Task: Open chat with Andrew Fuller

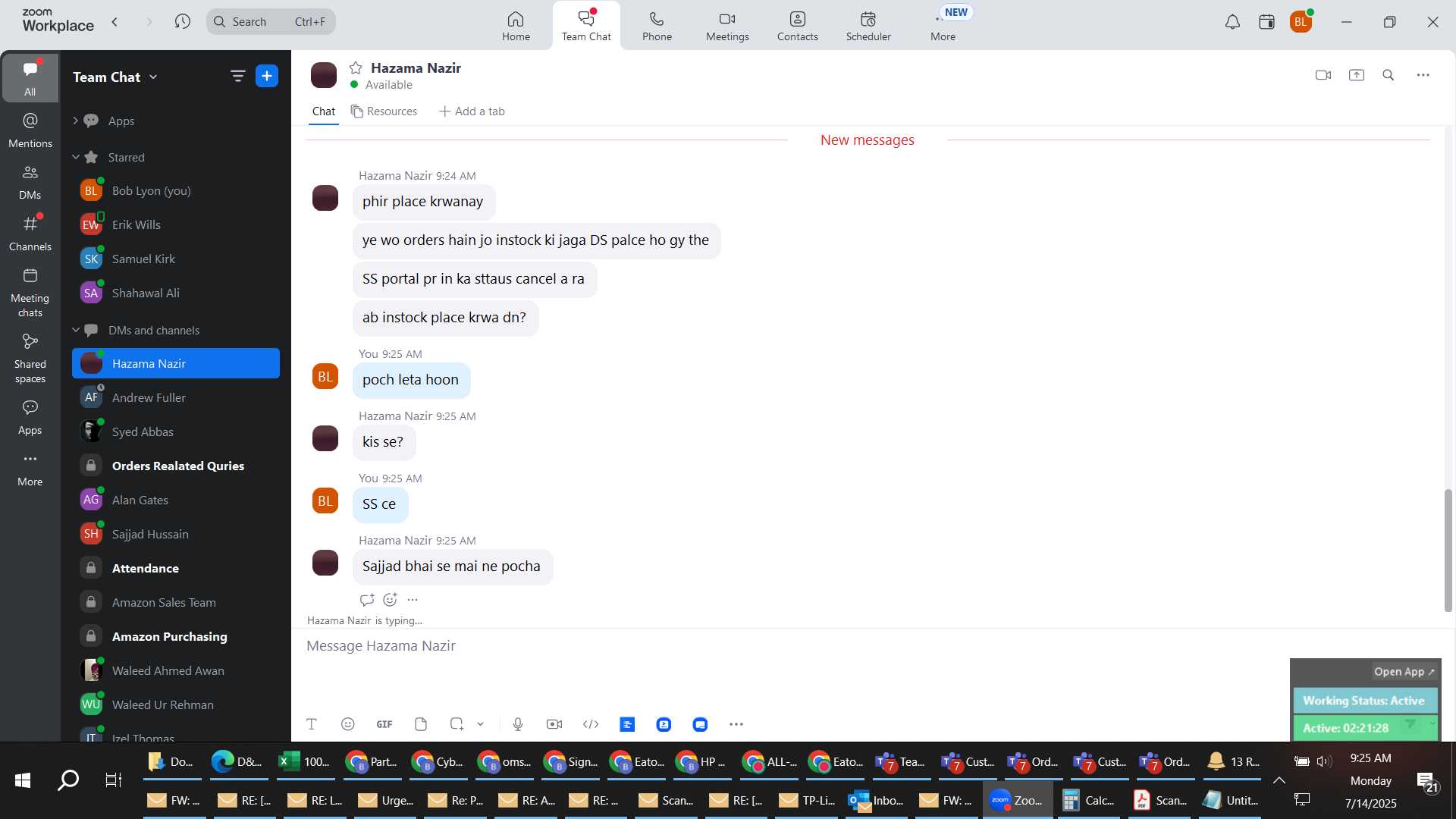Action: [x=176, y=397]
